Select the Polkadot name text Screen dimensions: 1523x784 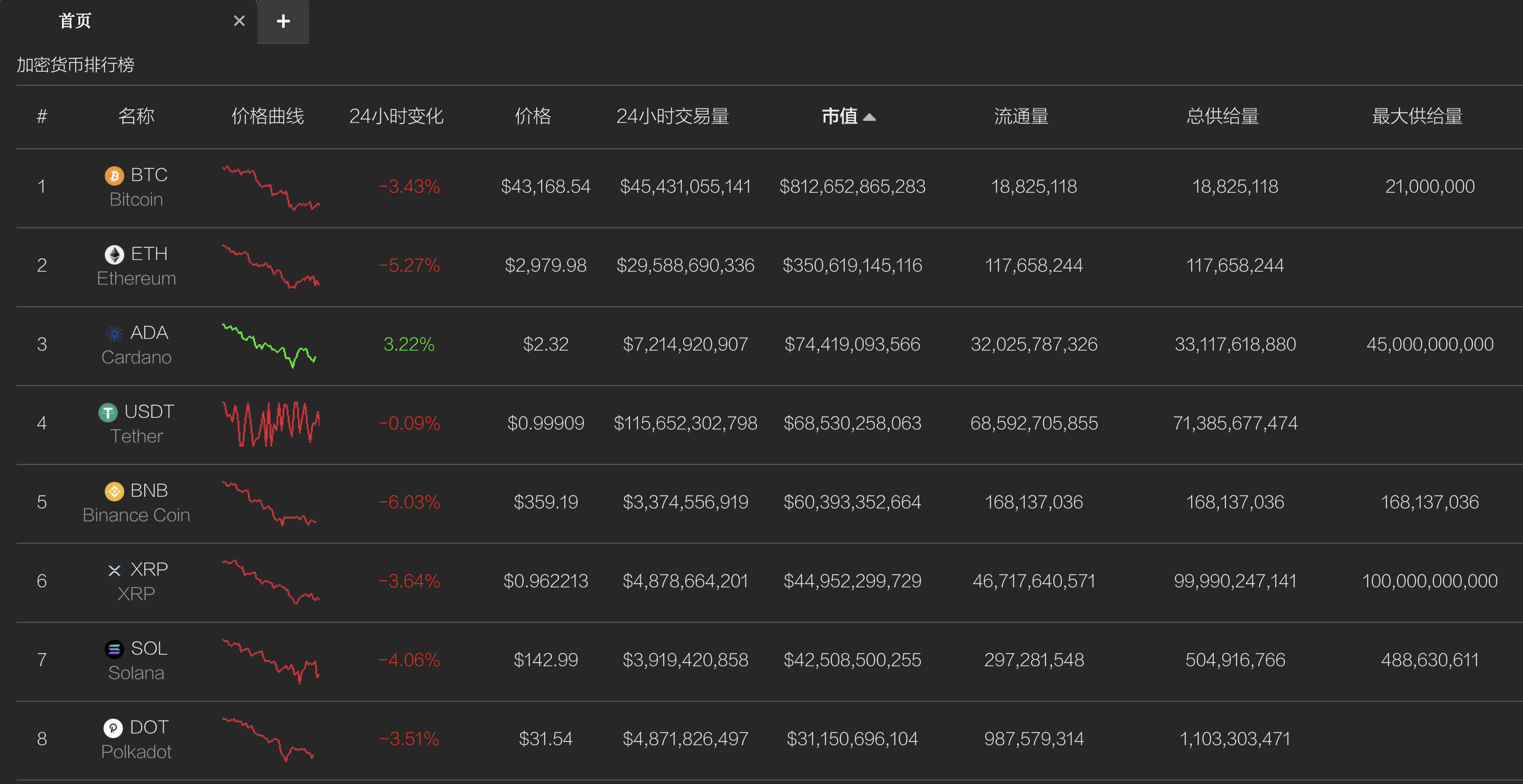point(136,752)
